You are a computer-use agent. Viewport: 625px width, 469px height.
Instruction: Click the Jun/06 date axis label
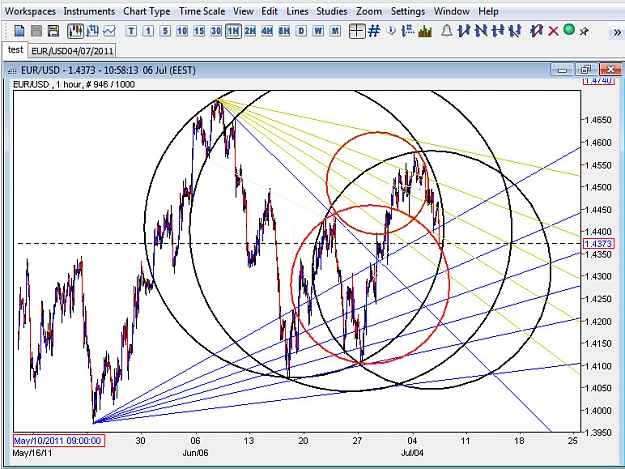pyautogui.click(x=195, y=453)
